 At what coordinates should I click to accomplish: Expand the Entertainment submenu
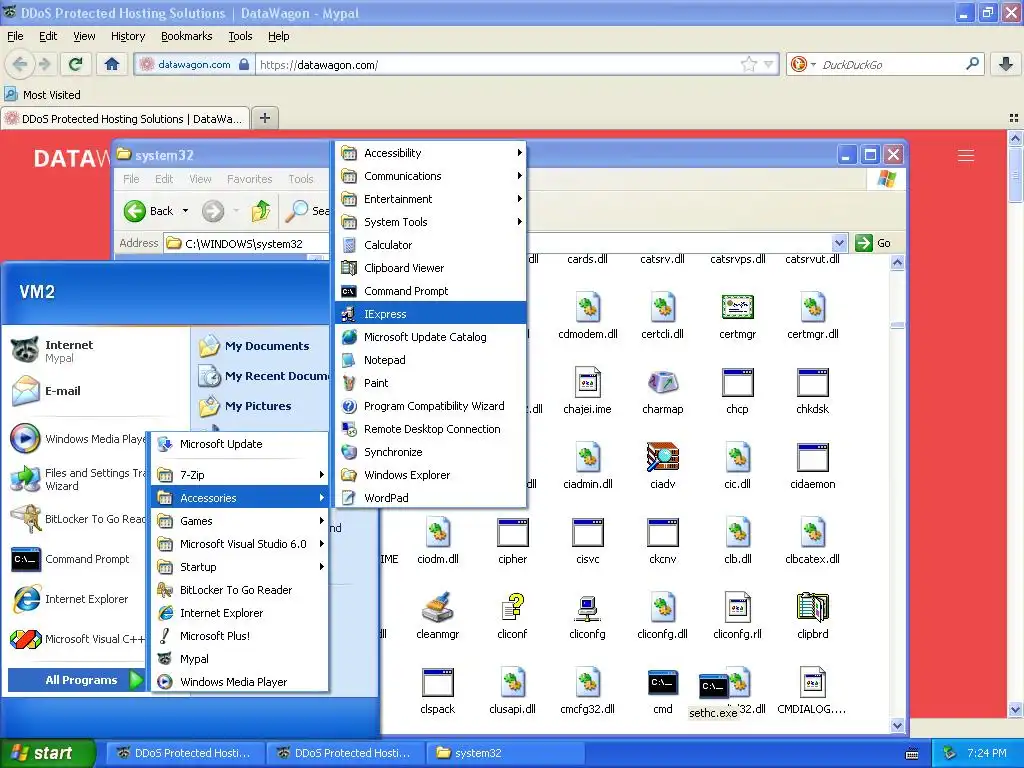coord(430,199)
